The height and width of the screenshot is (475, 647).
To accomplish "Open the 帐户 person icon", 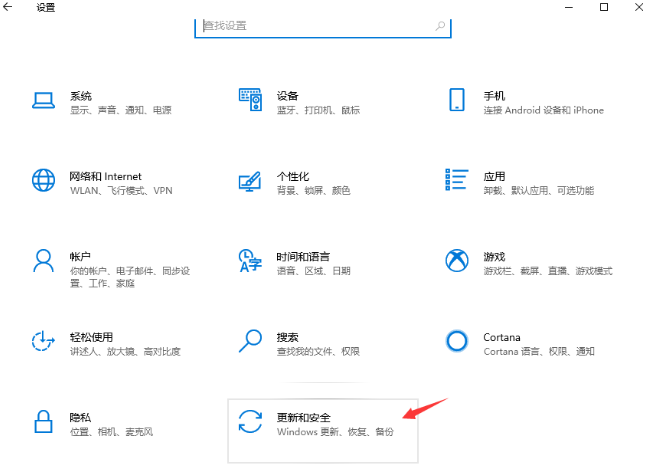I will [43, 261].
